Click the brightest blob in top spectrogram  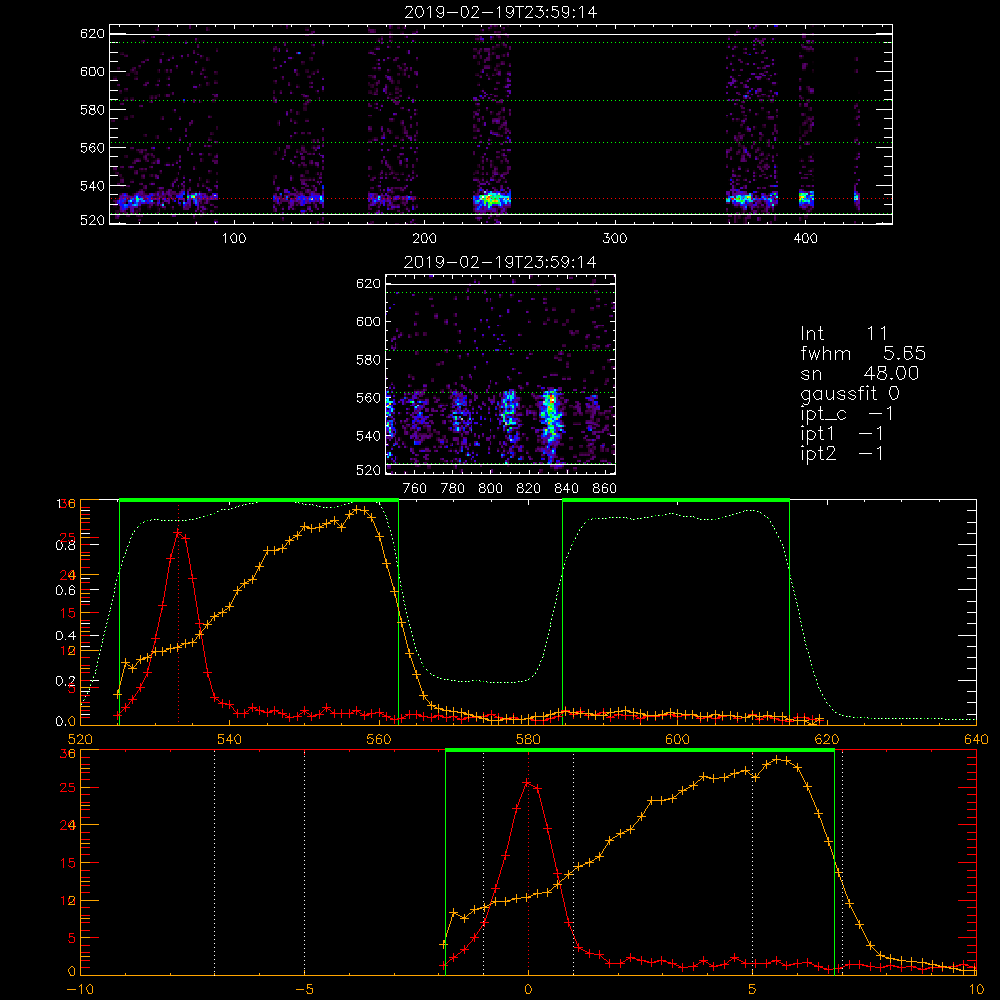coord(492,200)
